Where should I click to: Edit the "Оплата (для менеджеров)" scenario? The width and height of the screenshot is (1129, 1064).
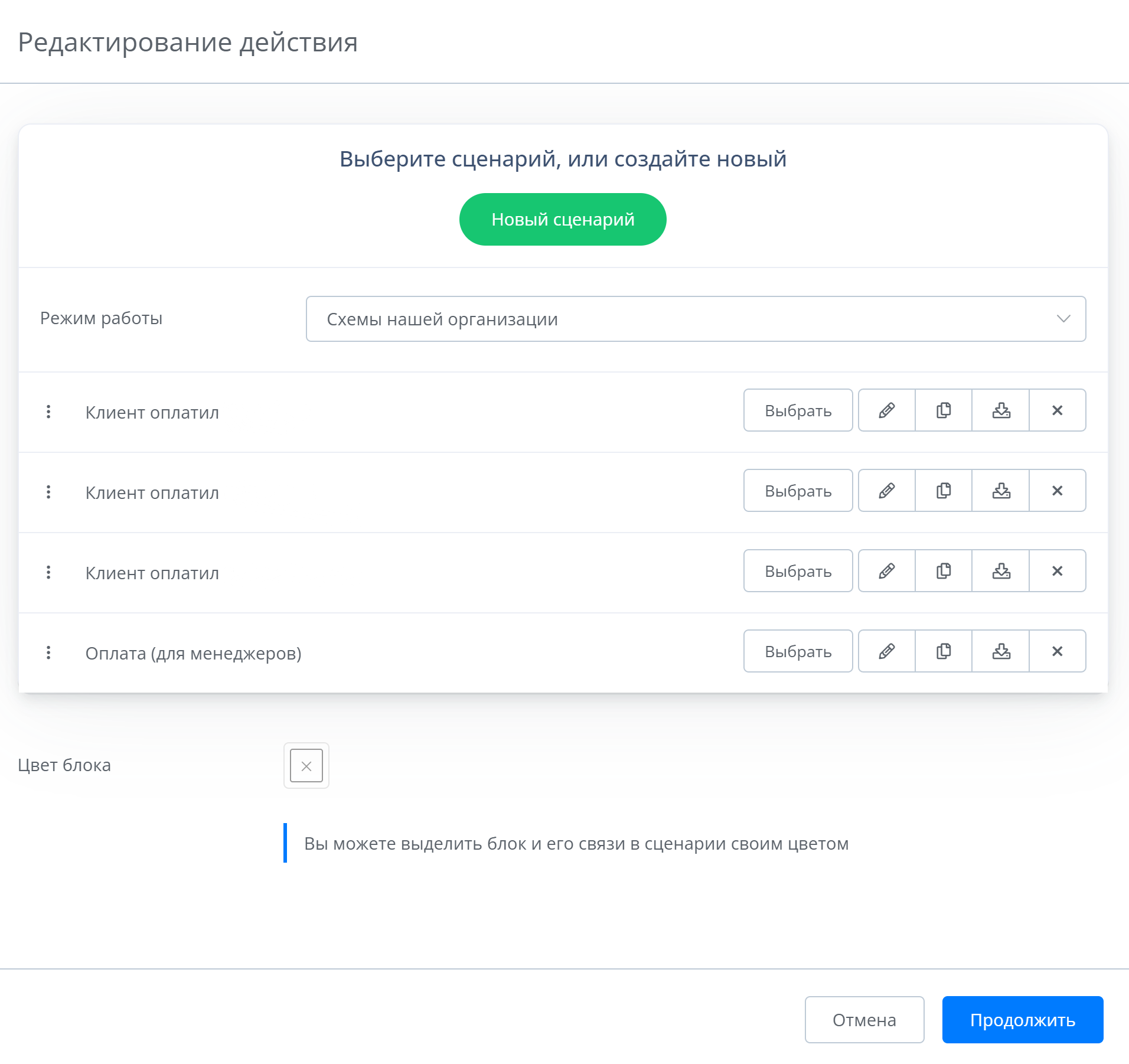[886, 651]
